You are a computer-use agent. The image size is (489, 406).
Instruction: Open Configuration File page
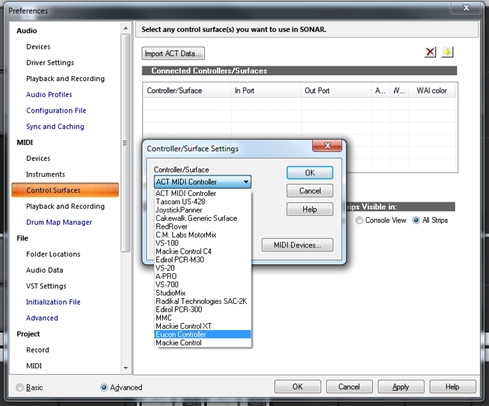coord(56,111)
